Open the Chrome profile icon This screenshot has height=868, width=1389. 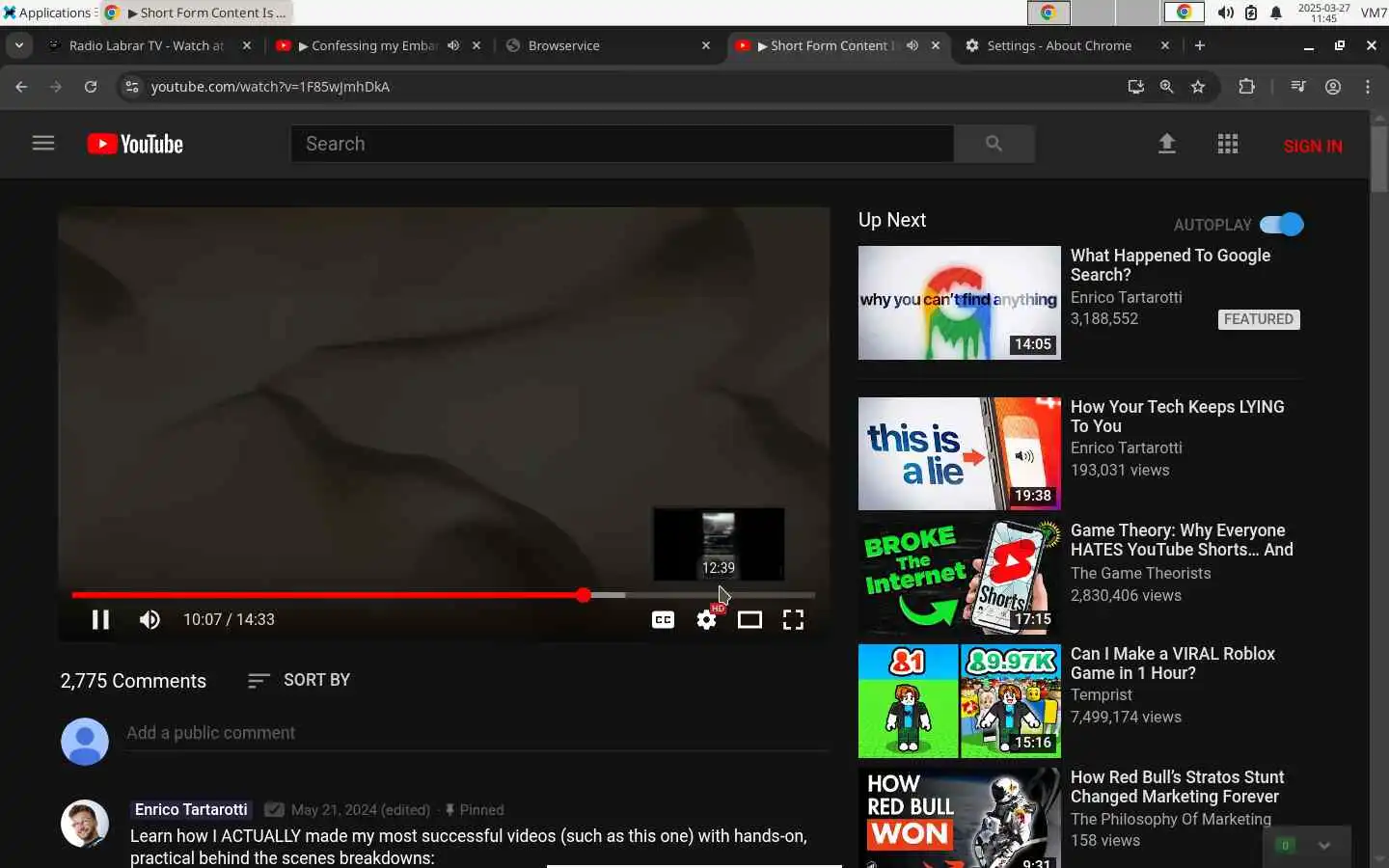1333,87
